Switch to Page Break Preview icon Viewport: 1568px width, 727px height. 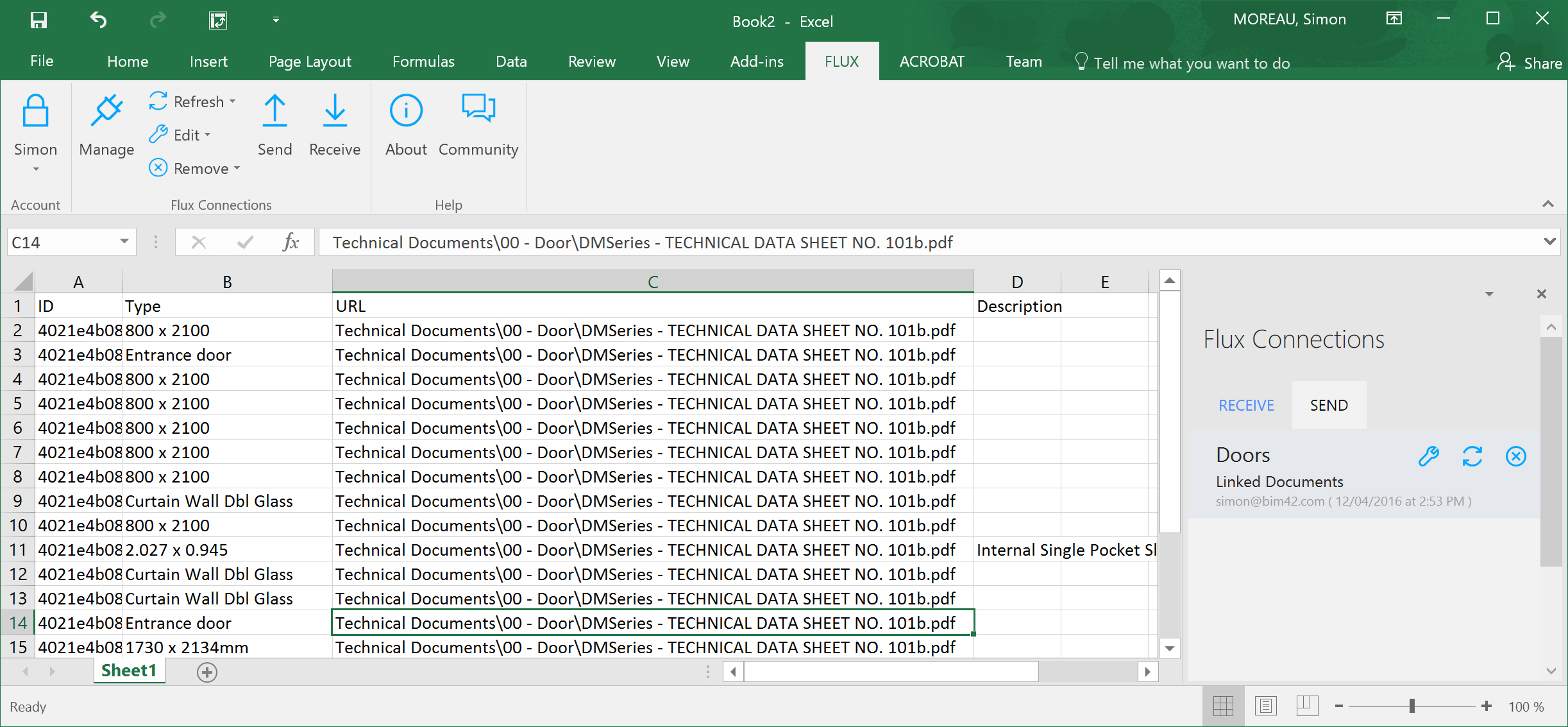coord(1307,706)
